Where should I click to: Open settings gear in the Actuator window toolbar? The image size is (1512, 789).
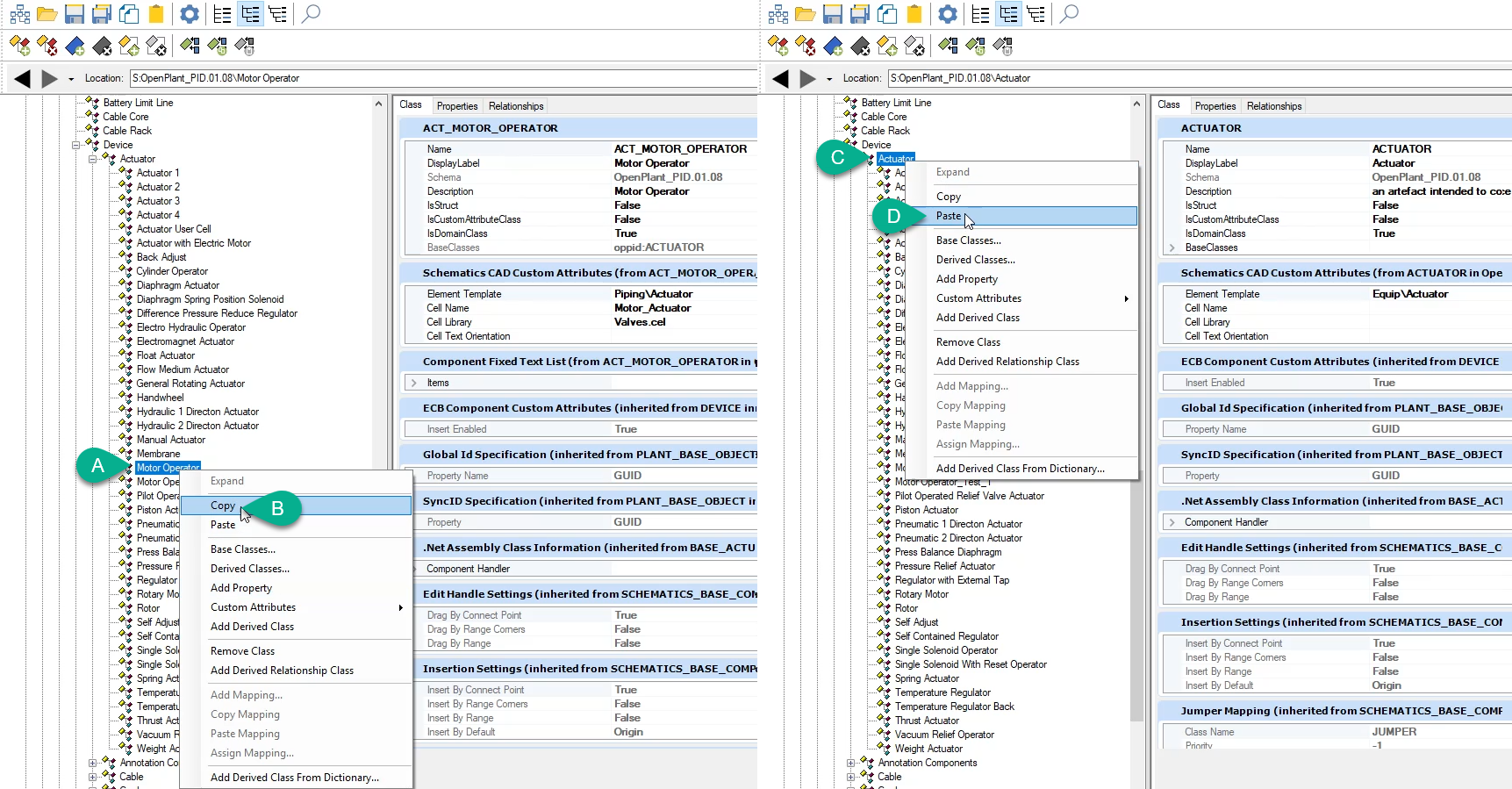[x=947, y=14]
